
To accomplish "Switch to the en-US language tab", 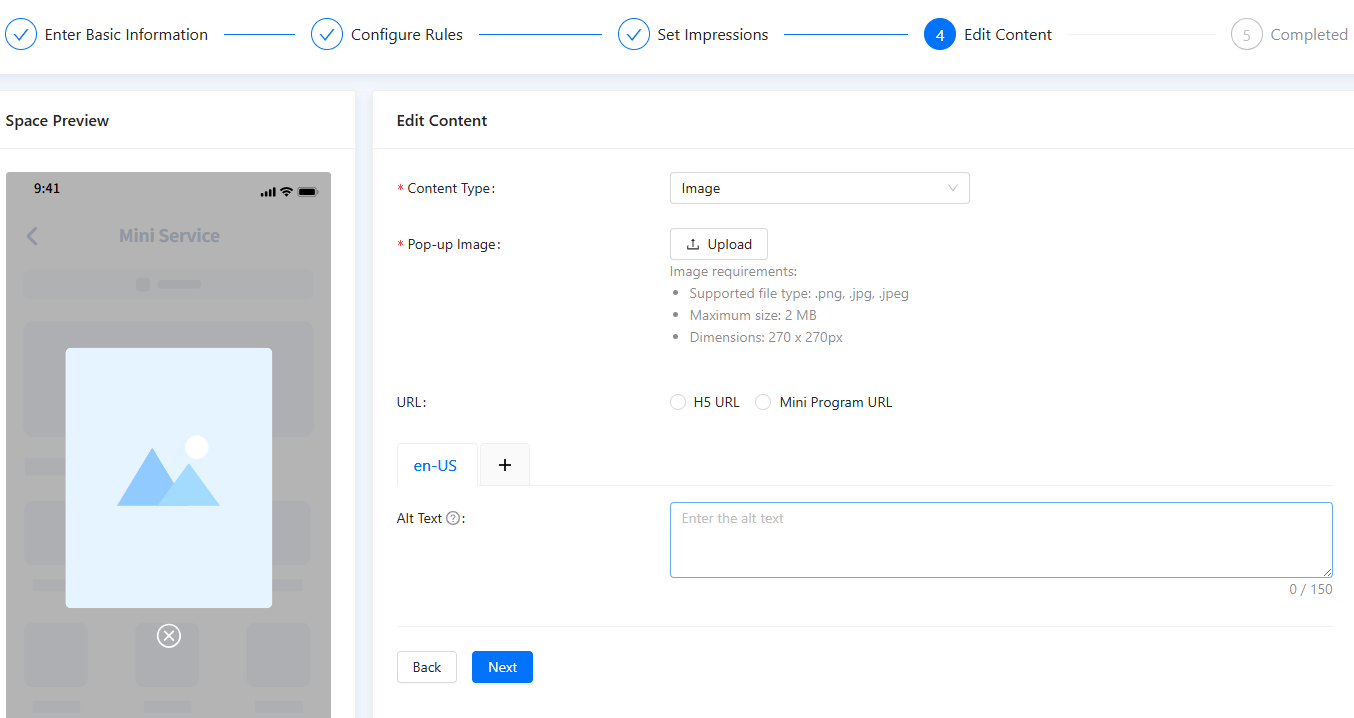I will 435,465.
